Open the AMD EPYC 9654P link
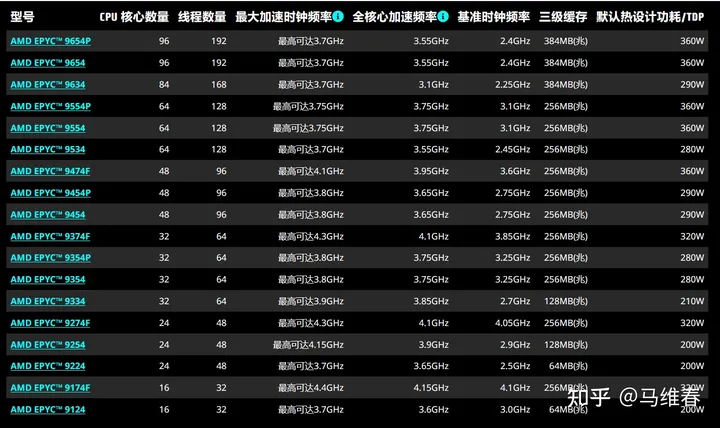The image size is (720, 428). pyautogui.click(x=51, y=41)
